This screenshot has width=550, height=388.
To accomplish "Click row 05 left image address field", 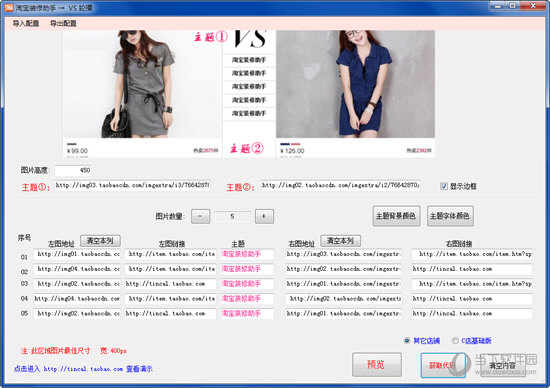I will [x=77, y=314].
